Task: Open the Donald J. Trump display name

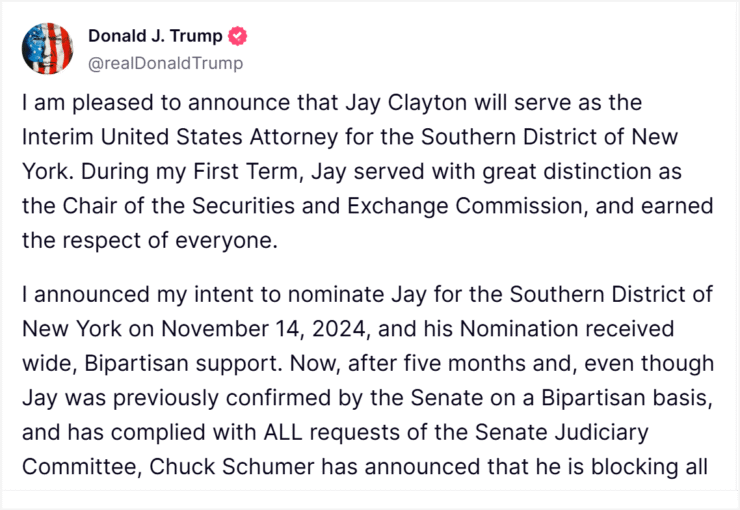Action: tap(155, 36)
